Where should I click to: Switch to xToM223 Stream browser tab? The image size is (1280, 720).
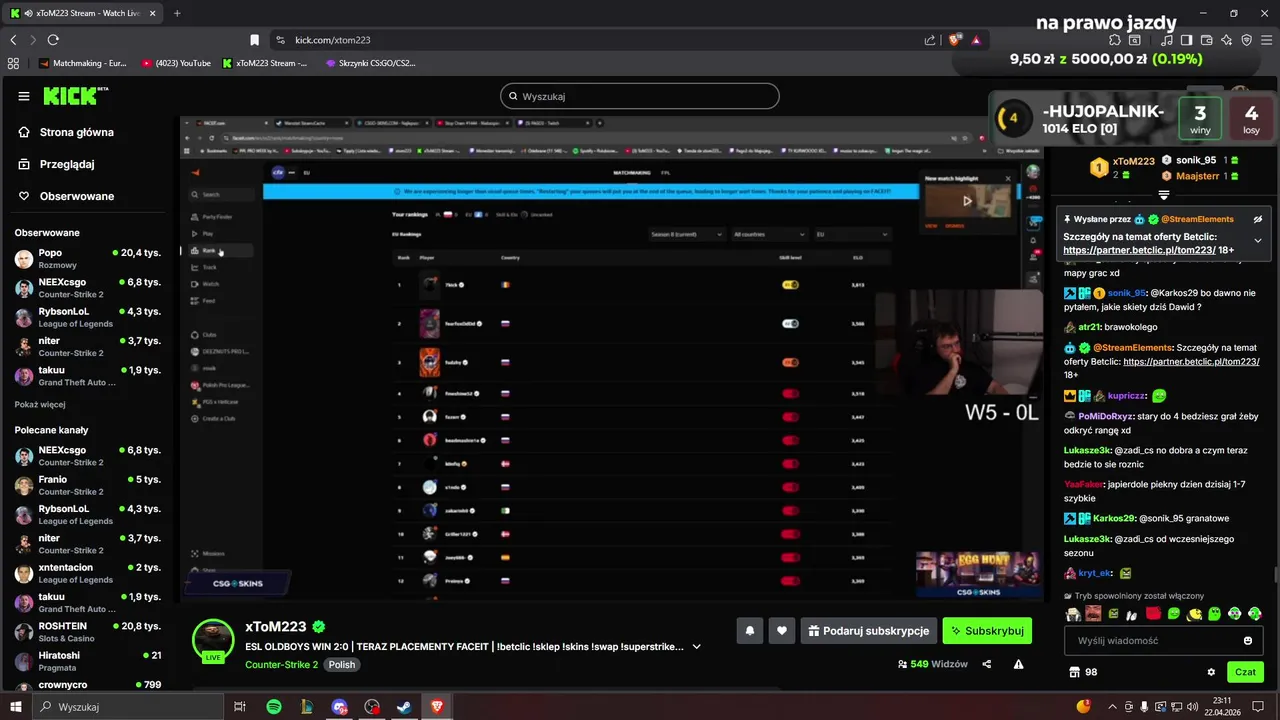pos(84,13)
